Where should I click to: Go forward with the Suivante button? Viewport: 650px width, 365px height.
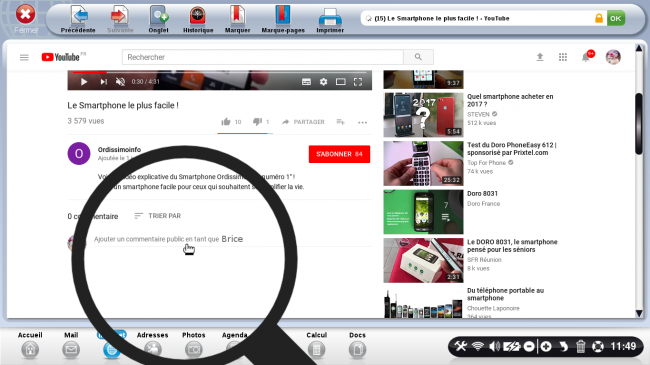[120, 19]
